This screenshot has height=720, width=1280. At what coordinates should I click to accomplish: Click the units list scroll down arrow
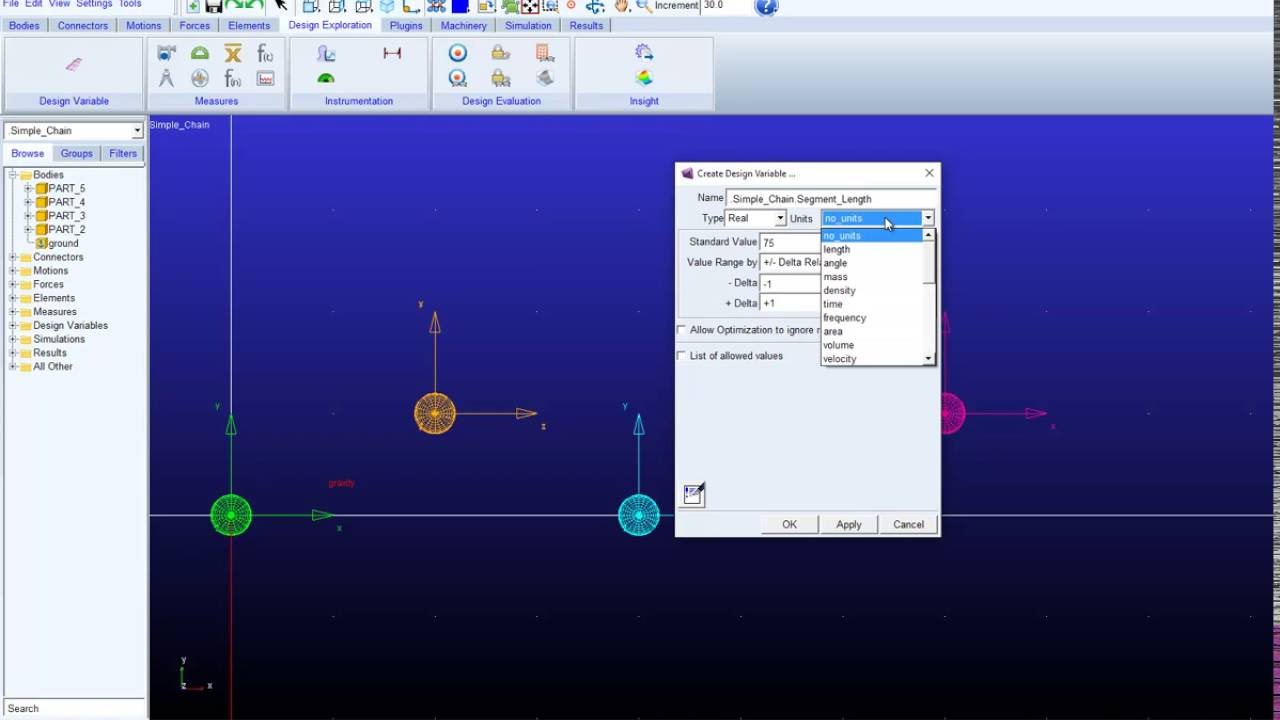(928, 359)
